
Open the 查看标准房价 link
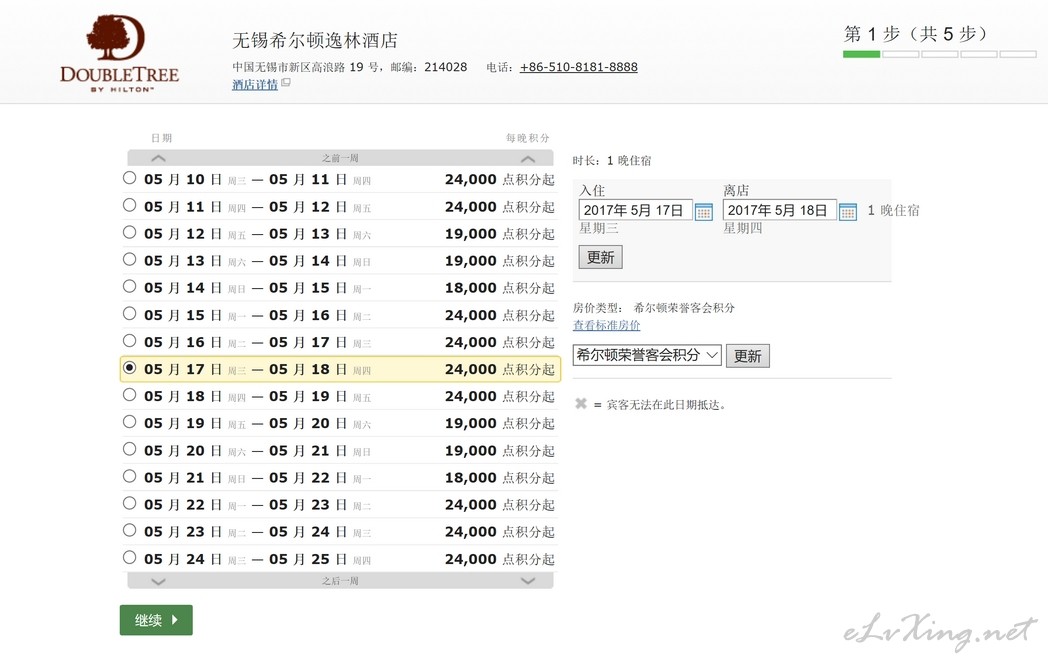606,325
